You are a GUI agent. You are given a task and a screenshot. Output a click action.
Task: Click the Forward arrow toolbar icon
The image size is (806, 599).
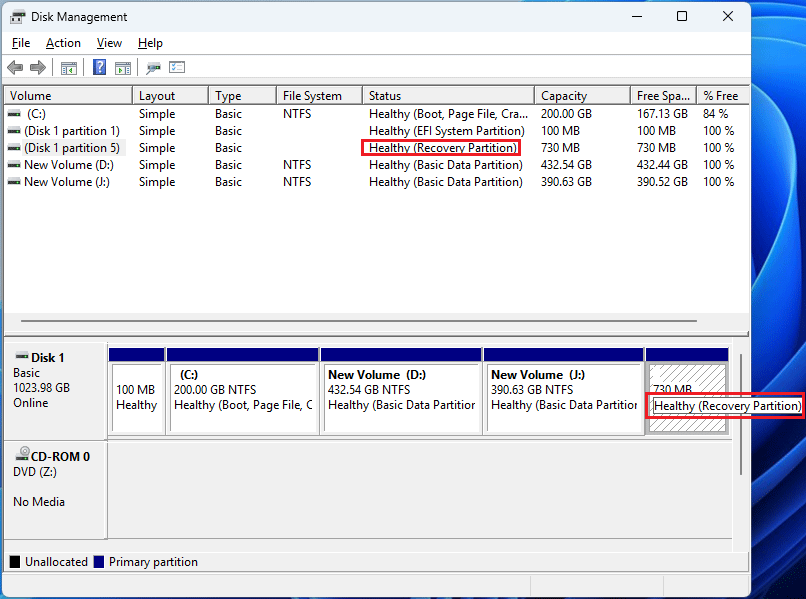[x=38, y=67]
